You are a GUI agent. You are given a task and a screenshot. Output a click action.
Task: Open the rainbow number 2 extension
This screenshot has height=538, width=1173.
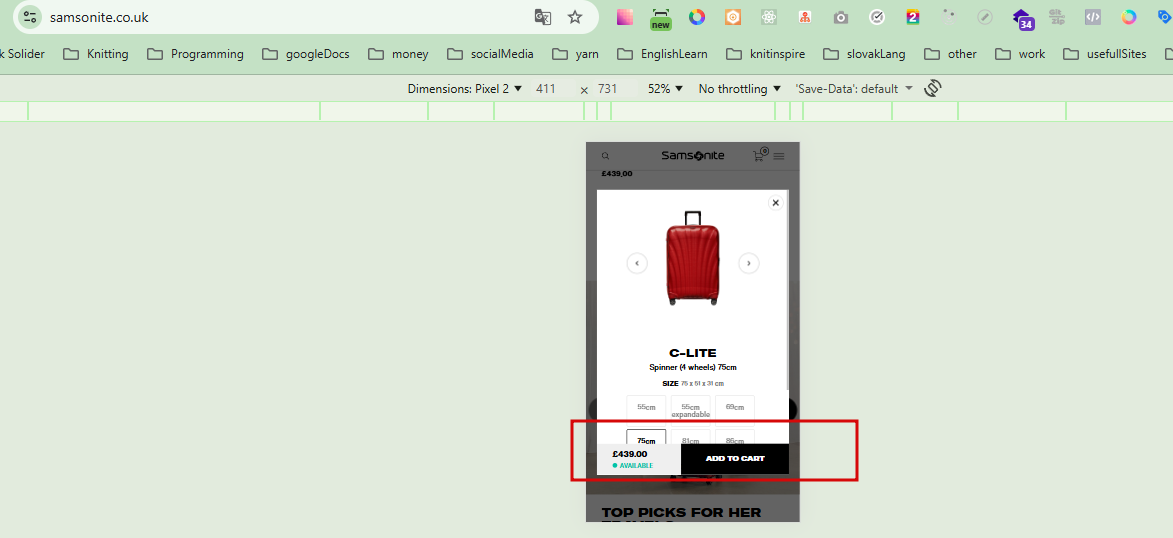(x=913, y=17)
